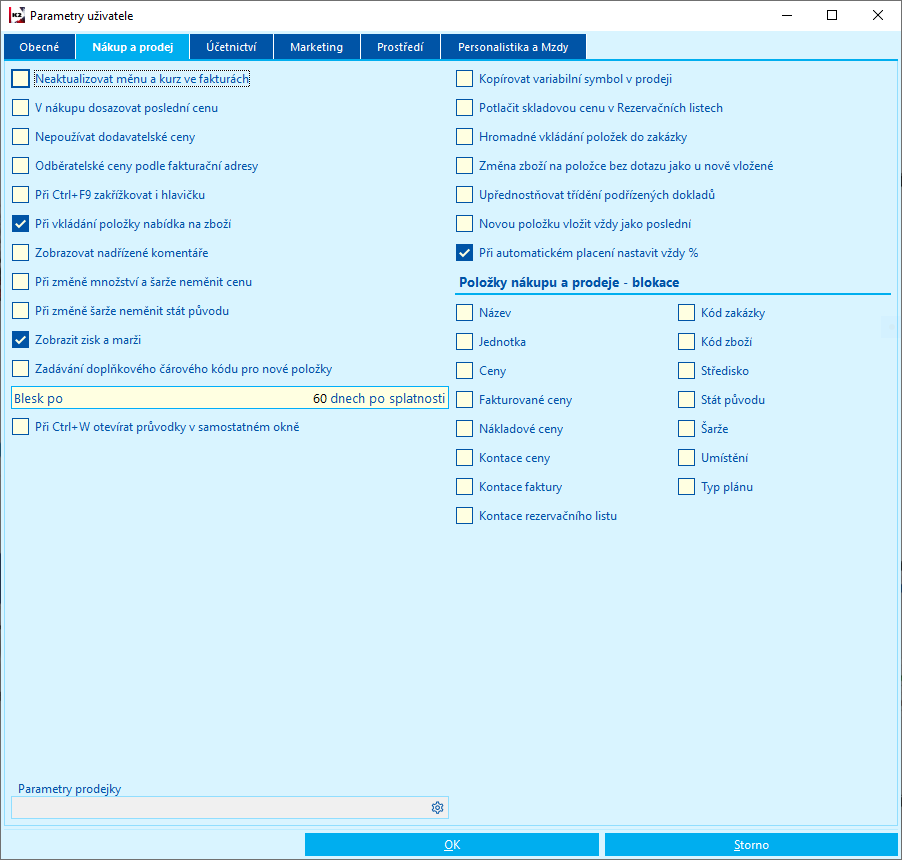Check Při Ctrl+F9 zakřížkovat i hlavičku
The image size is (902, 860).
point(21,194)
